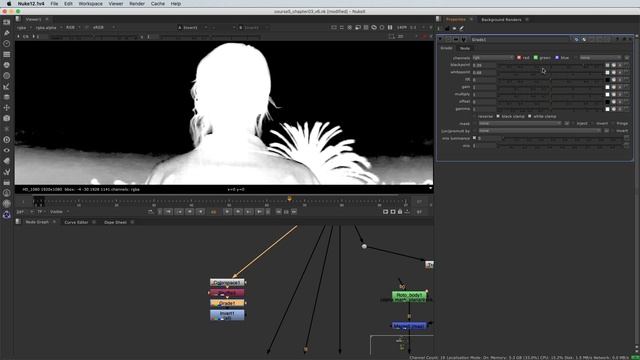Switch to the Curve Editor tab

[x=76, y=222]
